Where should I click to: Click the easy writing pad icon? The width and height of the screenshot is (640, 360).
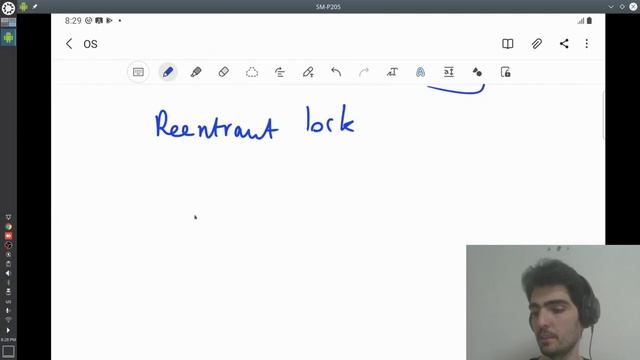449,72
